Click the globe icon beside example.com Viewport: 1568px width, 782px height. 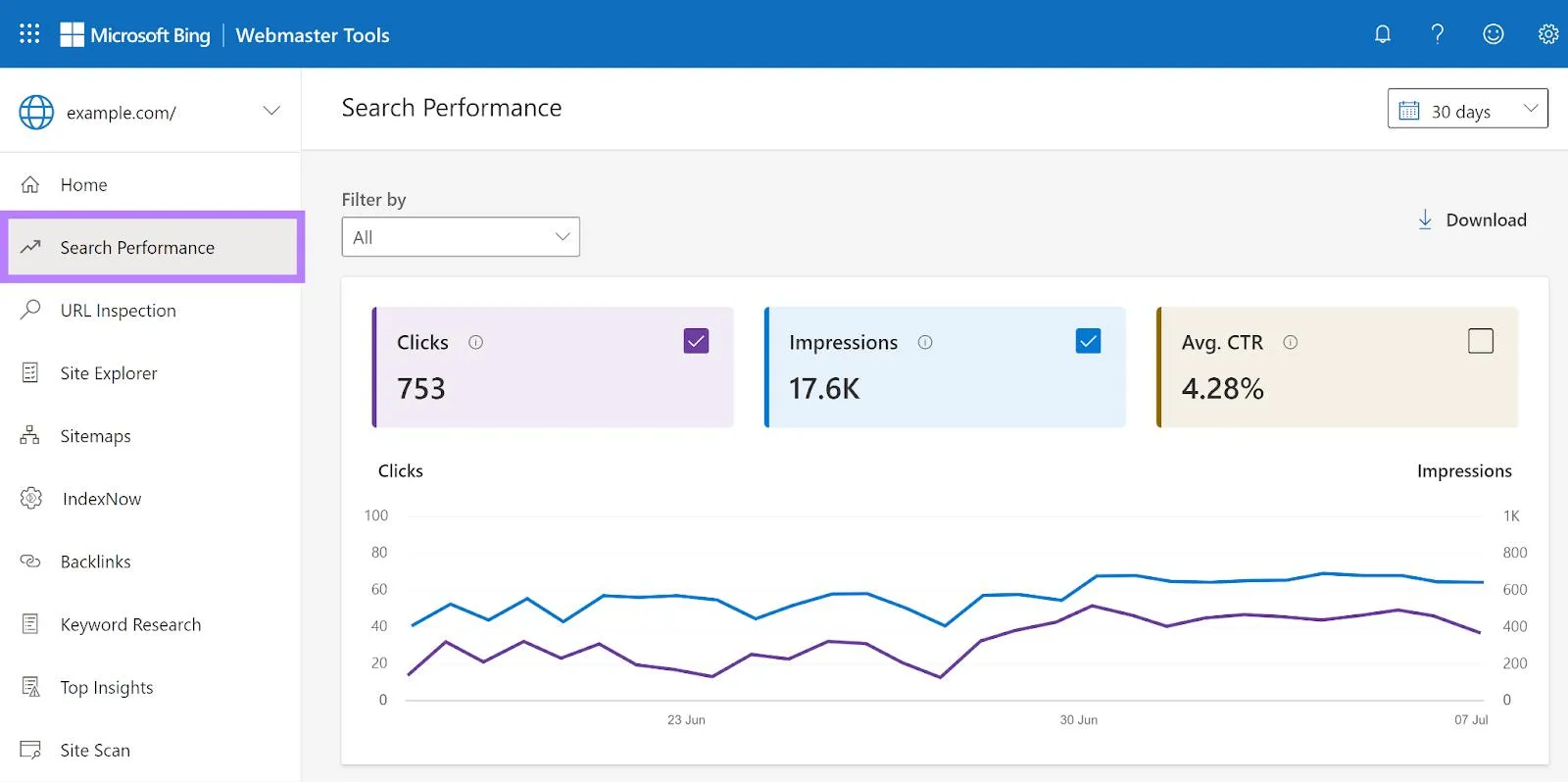36,113
